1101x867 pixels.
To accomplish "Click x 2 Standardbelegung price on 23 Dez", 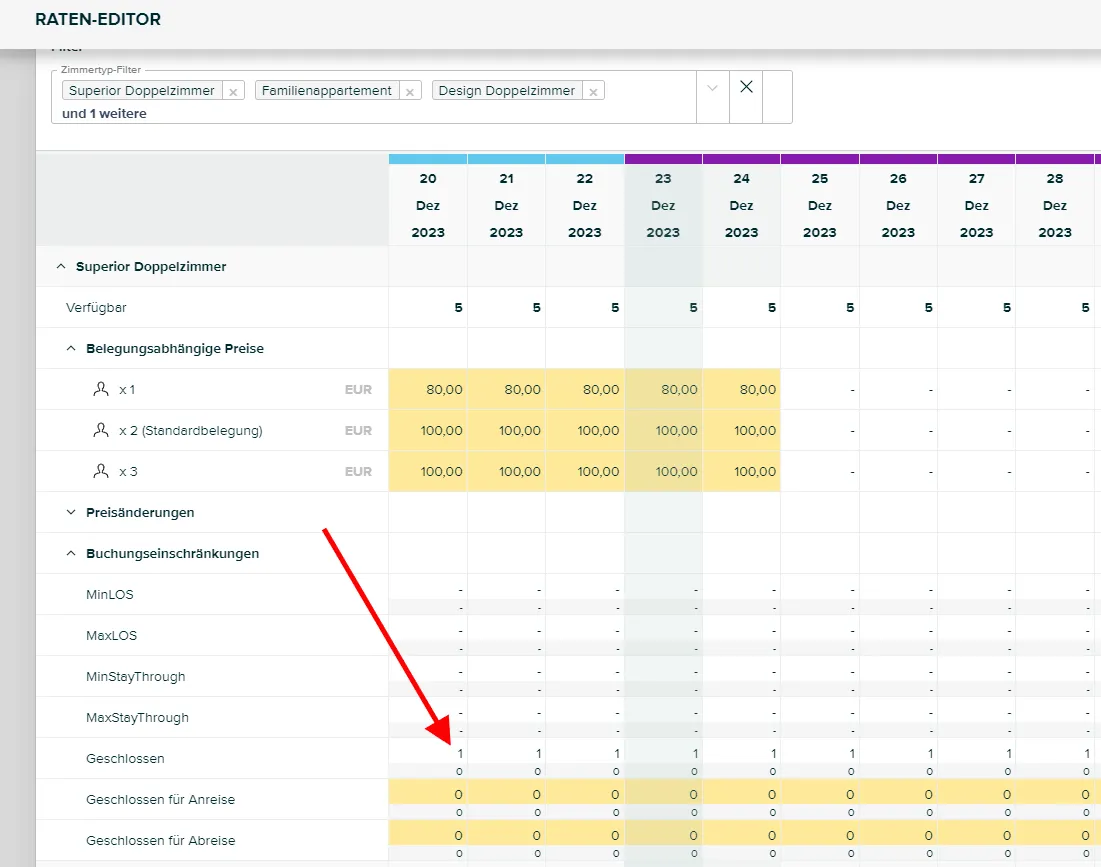I will [663, 430].
